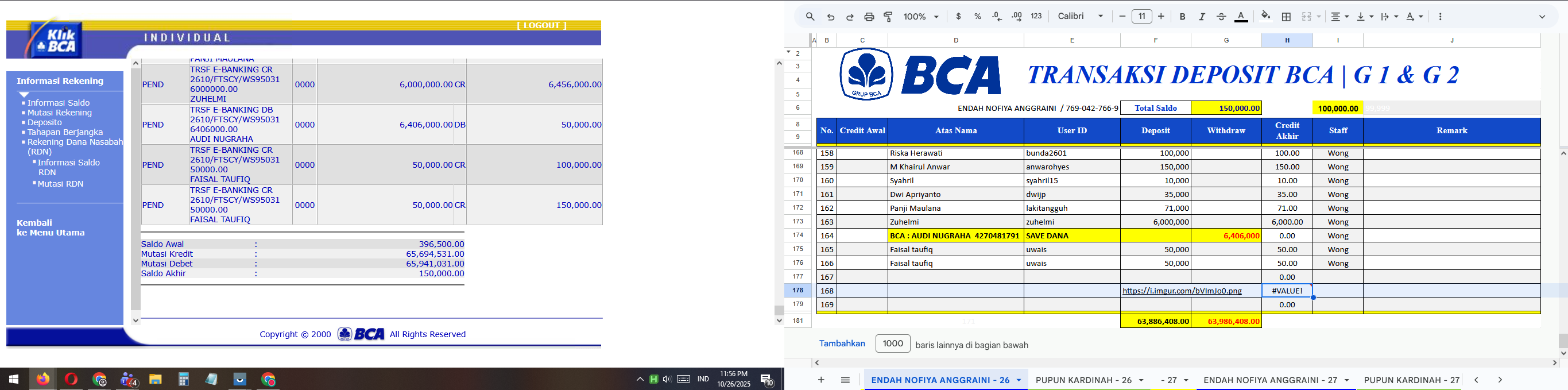Open text wrapping dropdown
1568x390 pixels.
coord(1389,17)
